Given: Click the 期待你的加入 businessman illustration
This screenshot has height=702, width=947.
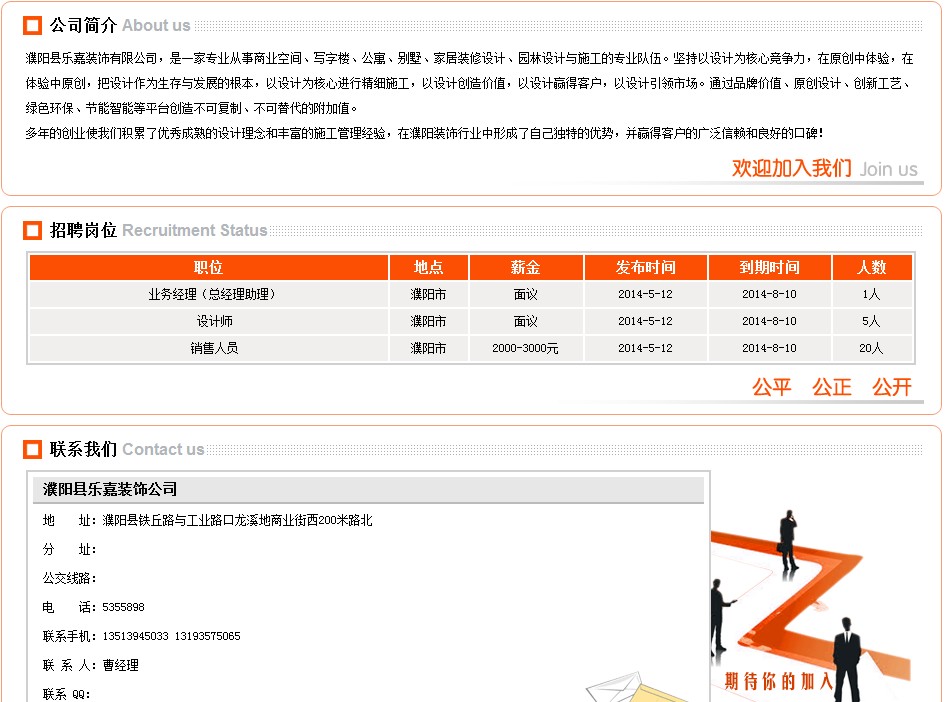Looking at the screenshot, I should 809,606.
